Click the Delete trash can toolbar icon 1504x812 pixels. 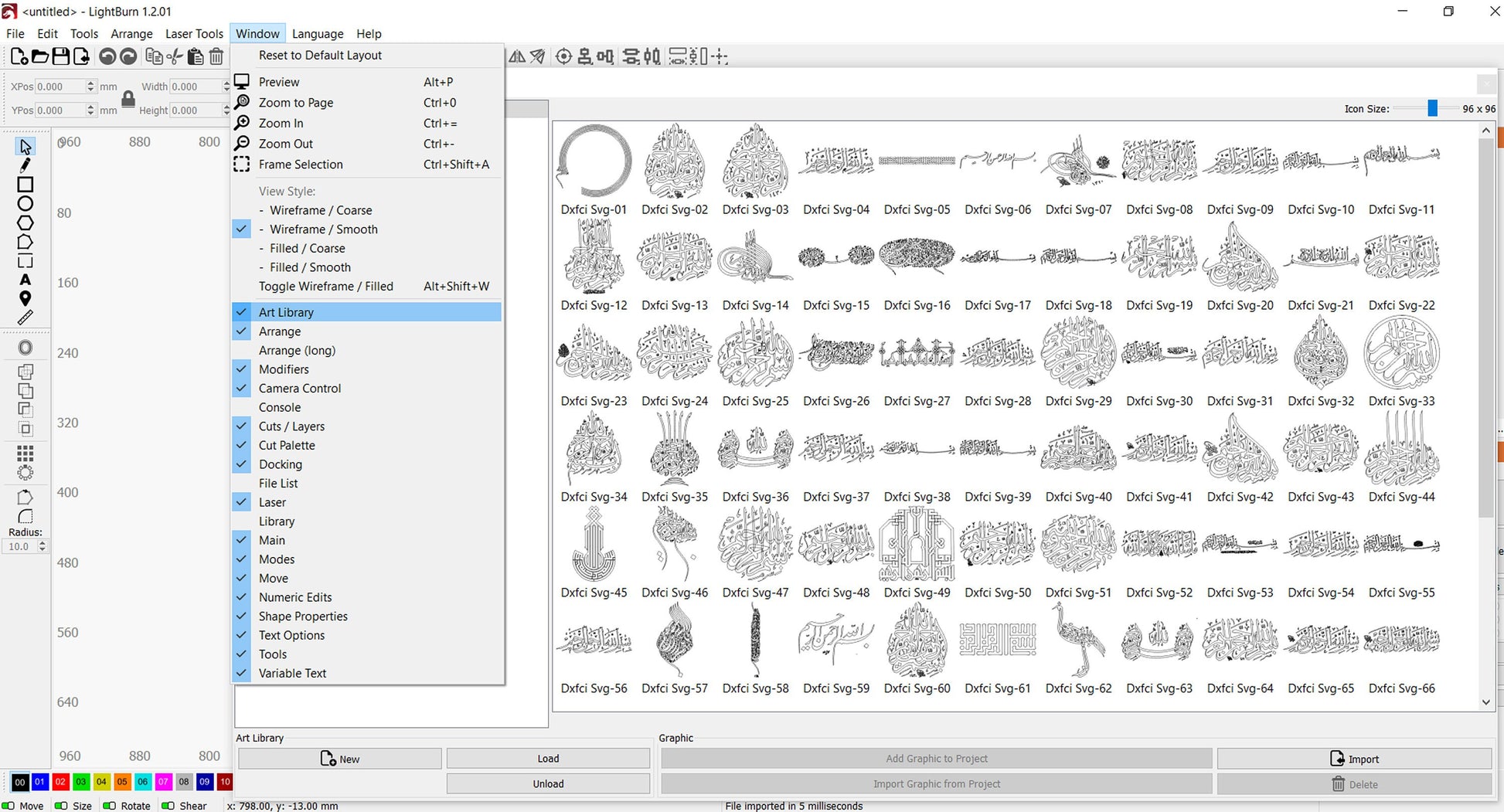[x=216, y=56]
